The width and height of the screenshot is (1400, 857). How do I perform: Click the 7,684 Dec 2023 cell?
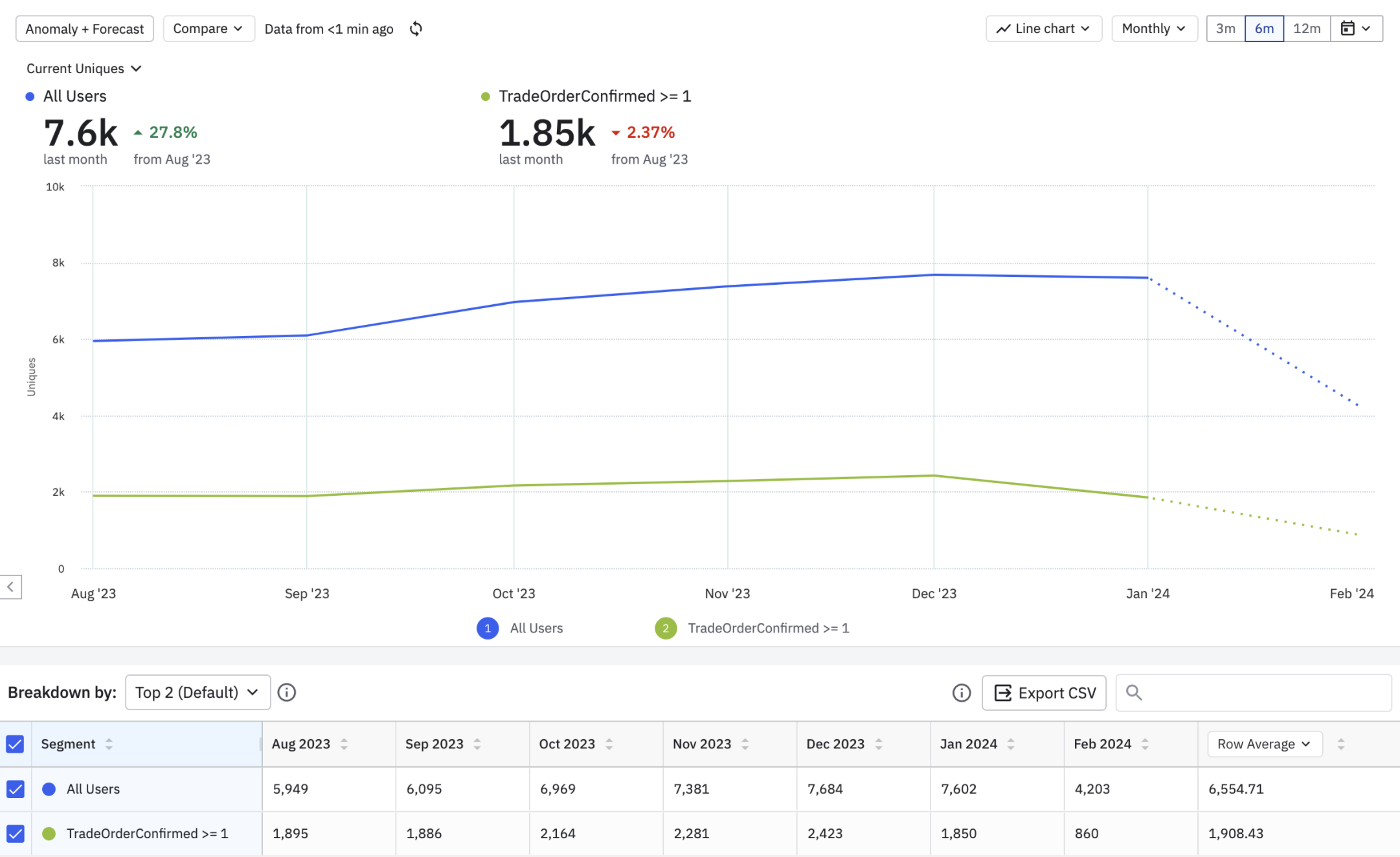[x=825, y=789]
